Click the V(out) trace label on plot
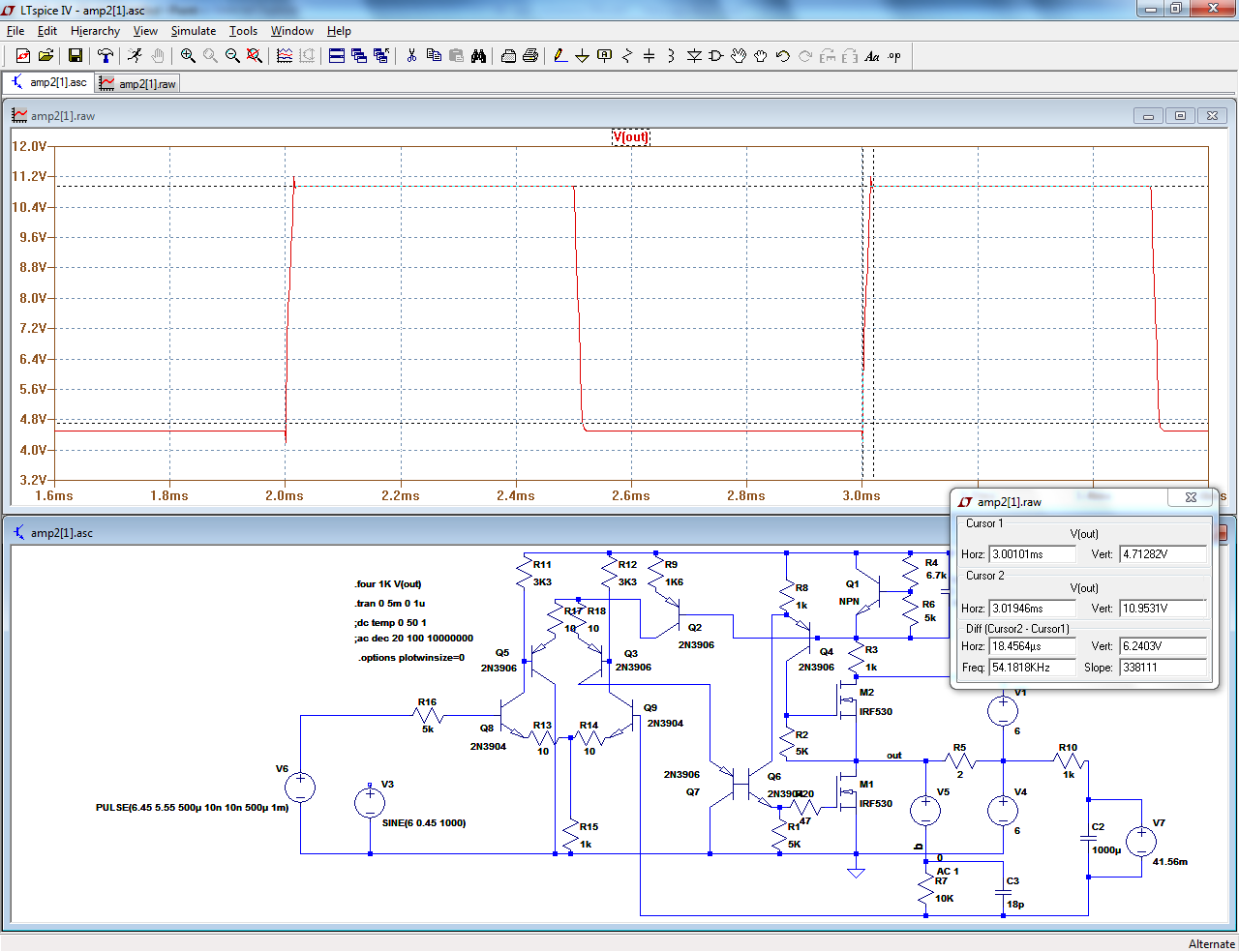This screenshot has height=952, width=1239. (x=630, y=136)
